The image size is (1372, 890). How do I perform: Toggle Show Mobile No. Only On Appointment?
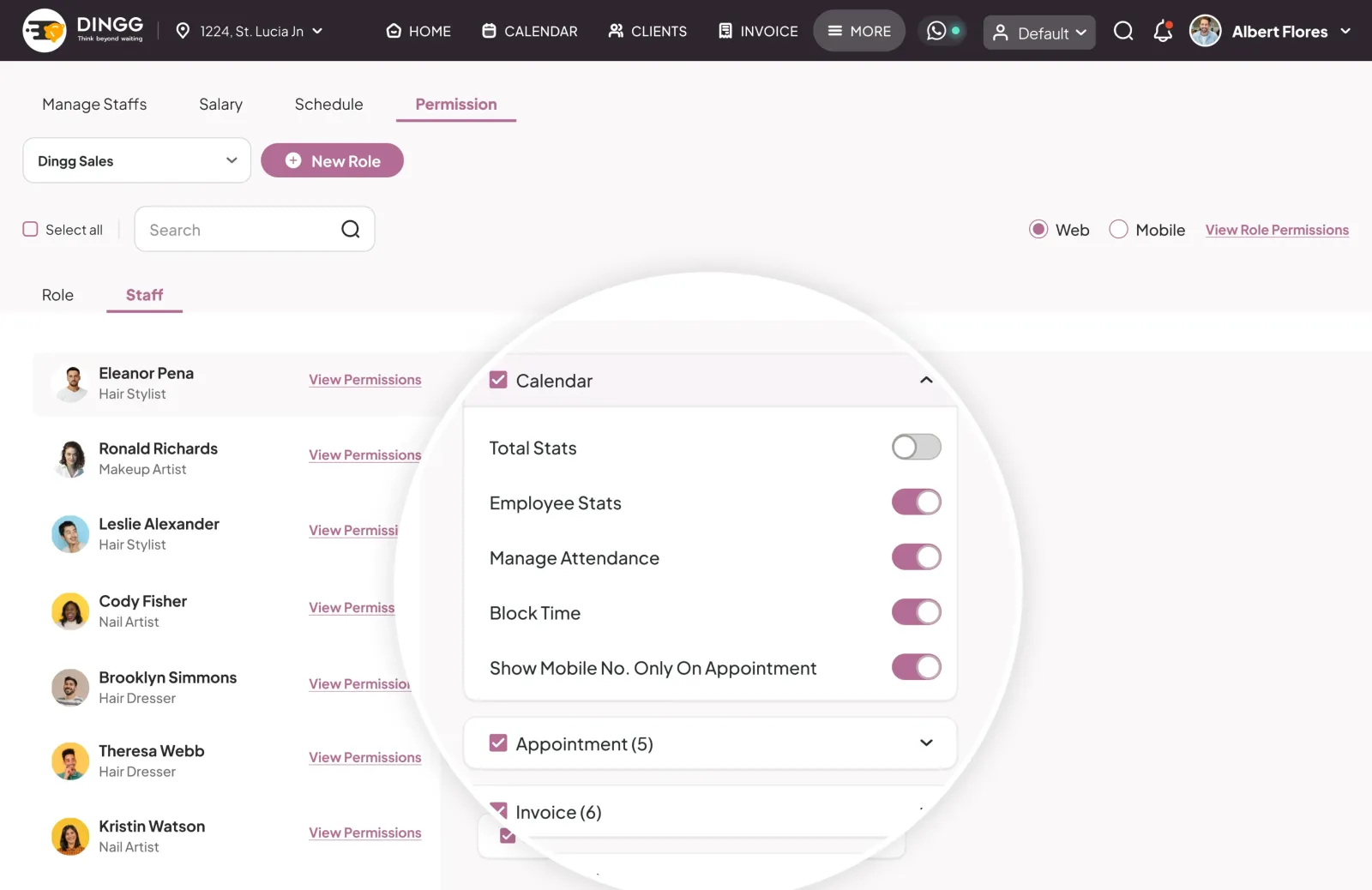pos(917,666)
